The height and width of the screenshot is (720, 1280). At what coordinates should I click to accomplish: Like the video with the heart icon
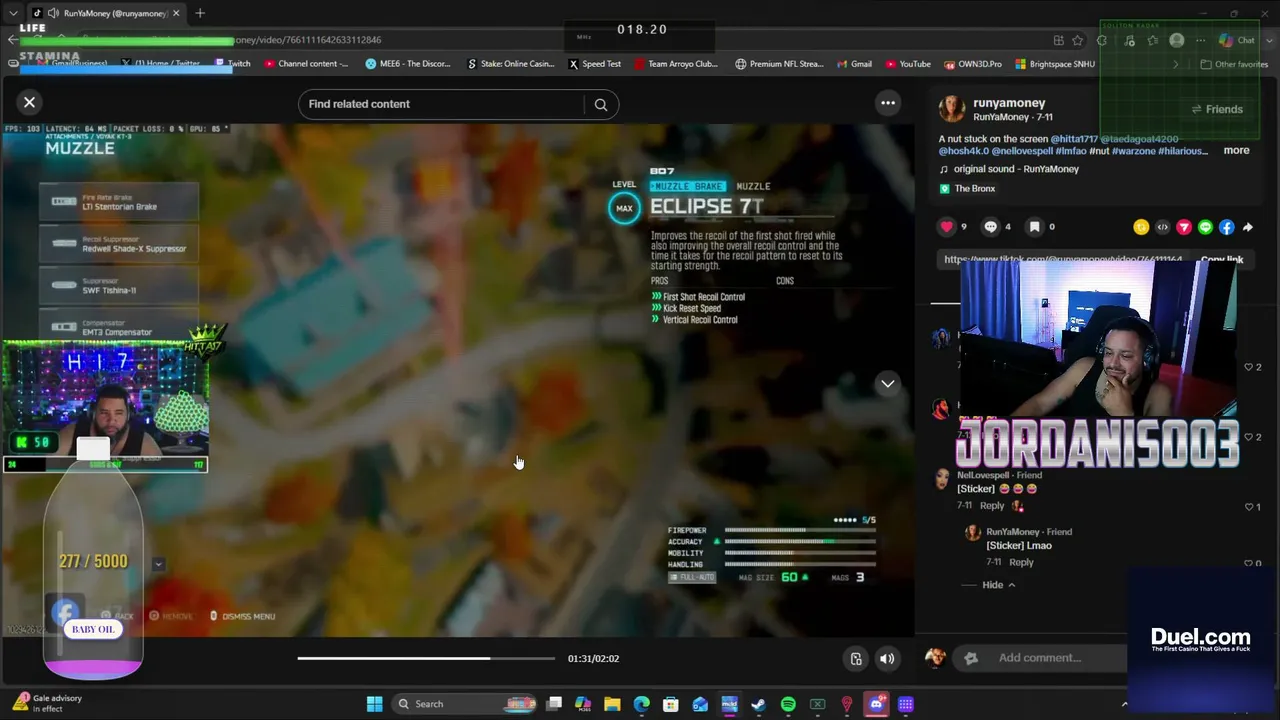pos(946,227)
